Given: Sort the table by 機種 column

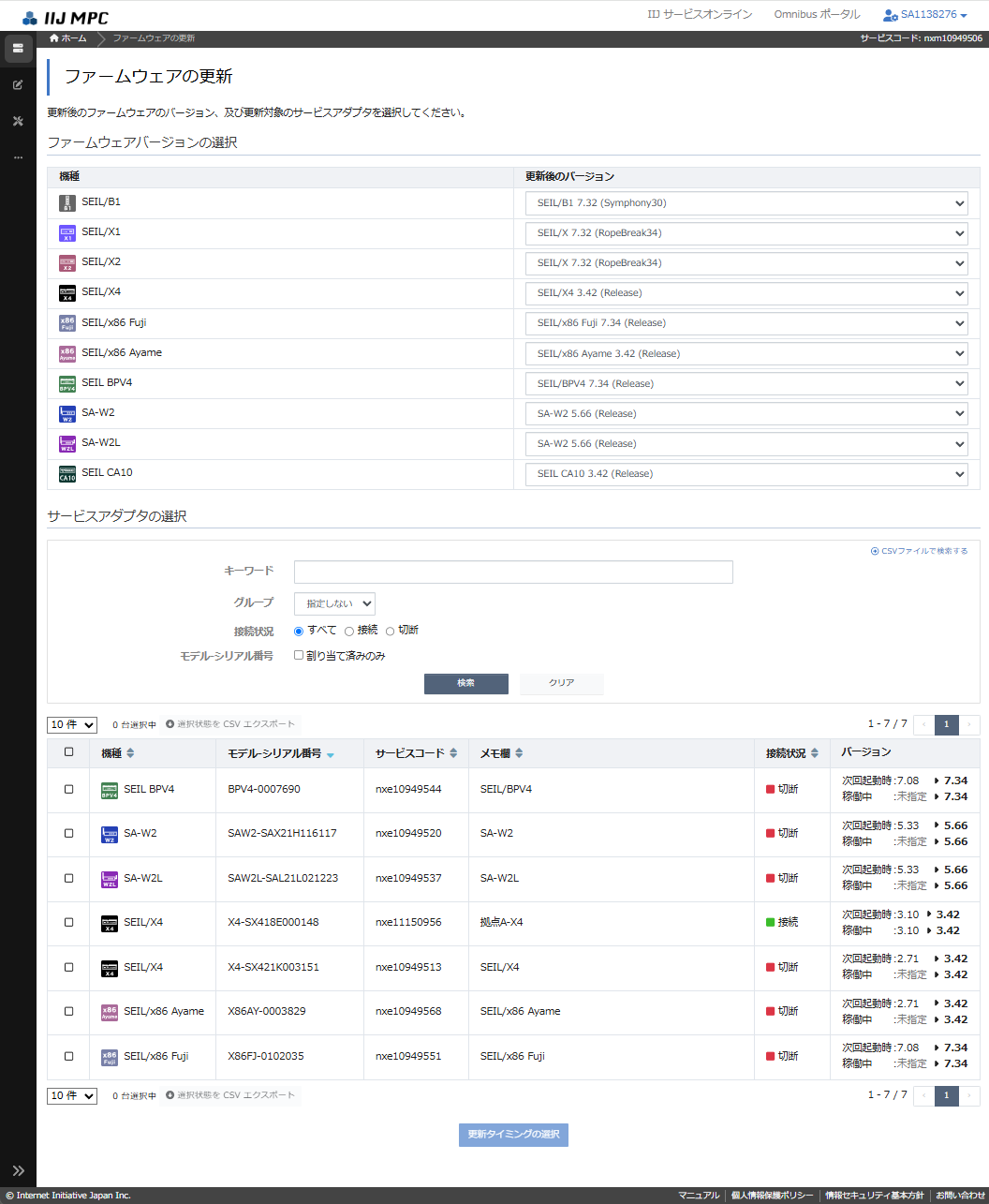Looking at the screenshot, I should pos(130,753).
